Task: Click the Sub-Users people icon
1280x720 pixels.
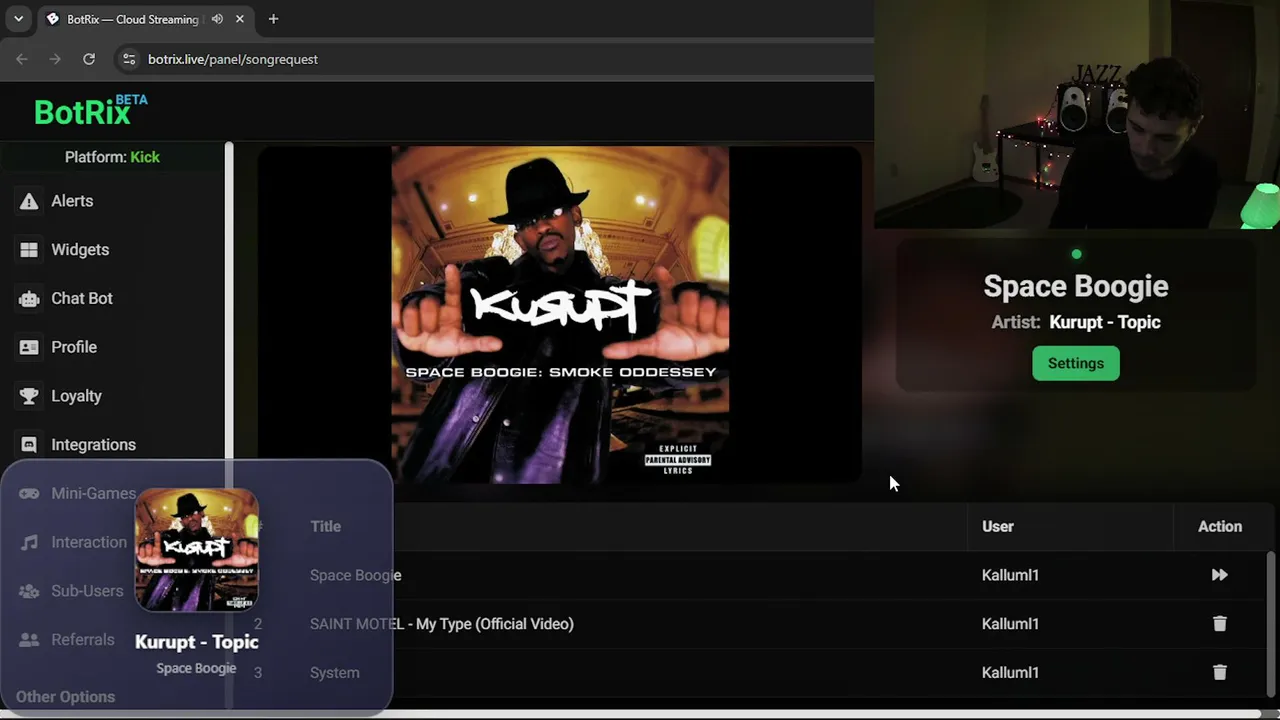Action: click(x=29, y=591)
